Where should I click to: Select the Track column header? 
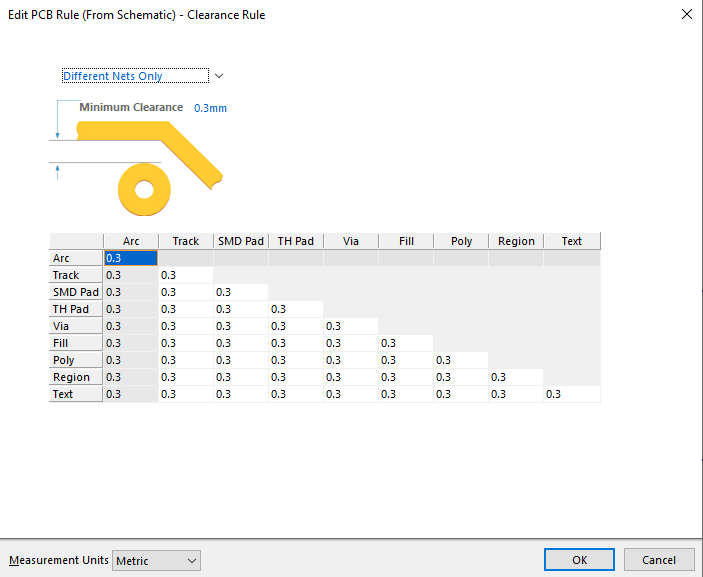point(186,241)
